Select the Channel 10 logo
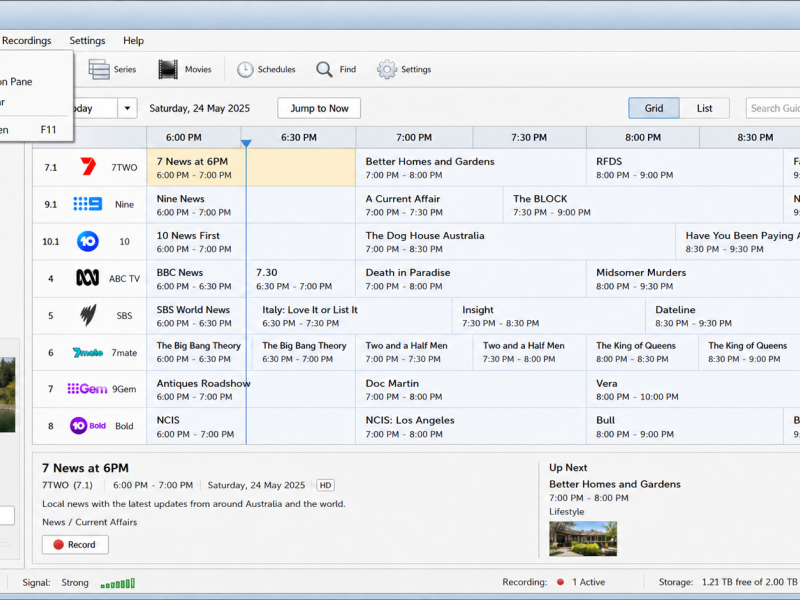Viewport: 800px width, 600px height. 88,241
